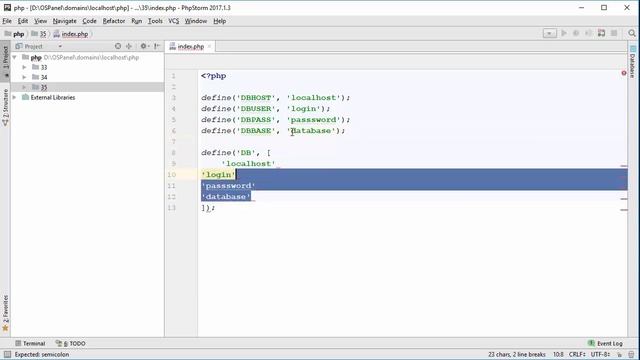Click the selected 'login' text on line 10
This screenshot has height=360, width=640.
[219, 175]
